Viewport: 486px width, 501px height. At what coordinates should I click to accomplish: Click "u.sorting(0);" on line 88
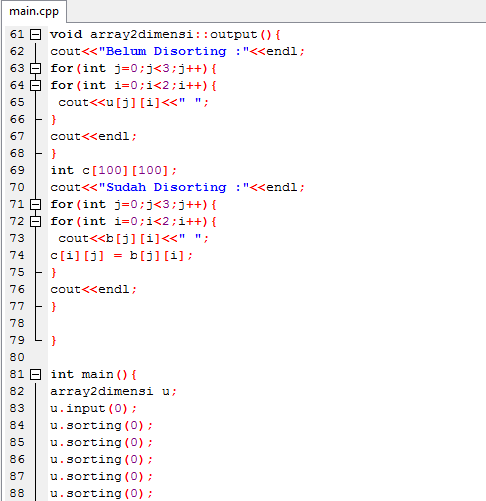click(101, 493)
